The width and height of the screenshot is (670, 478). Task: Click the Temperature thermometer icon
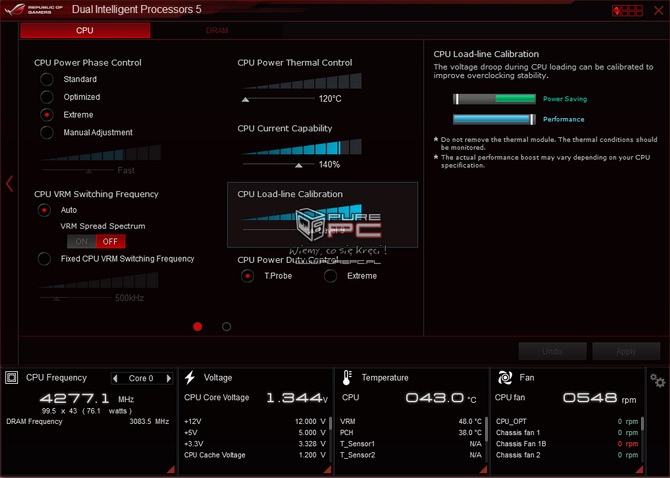[347, 378]
